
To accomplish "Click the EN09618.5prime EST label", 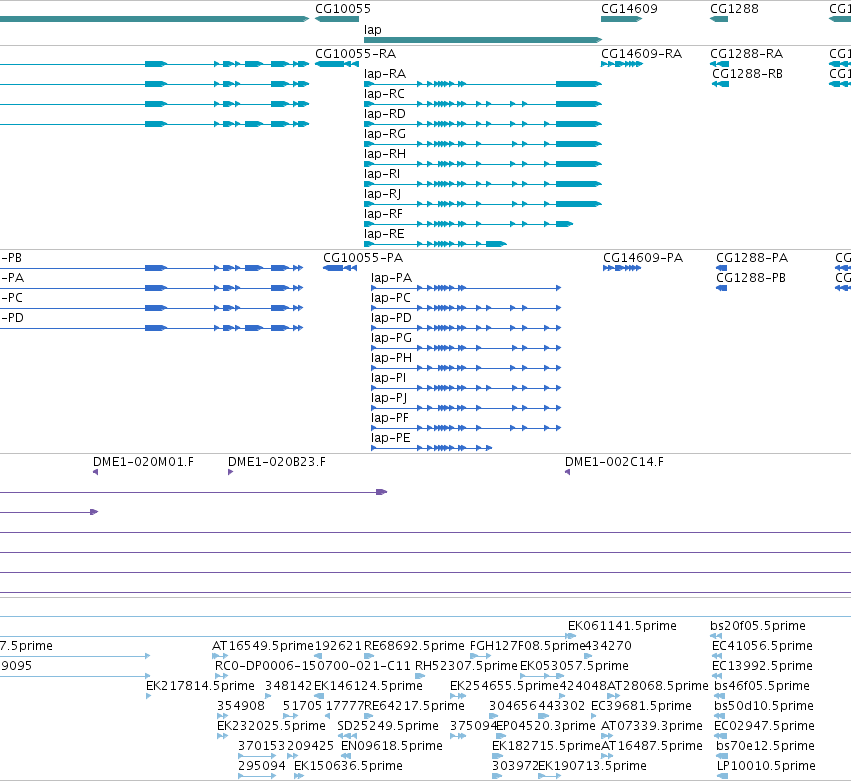I will point(392,746).
